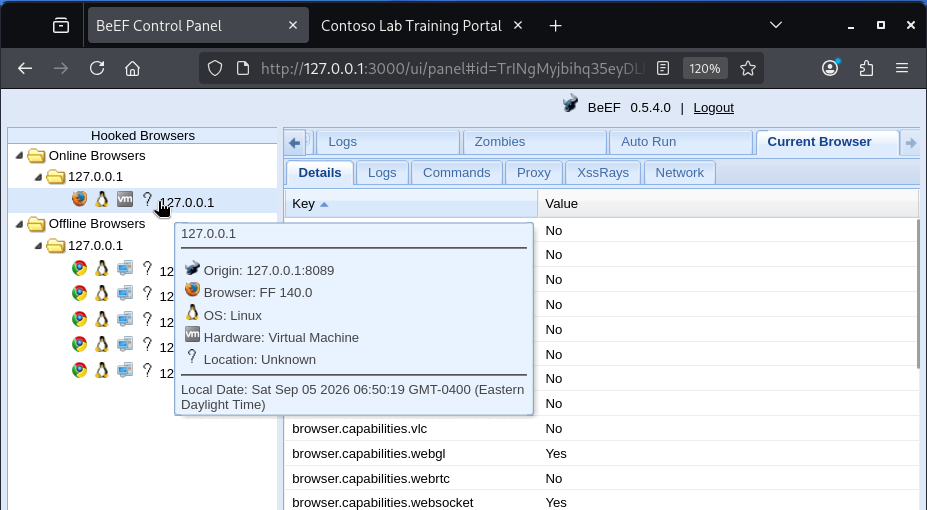Open extensions puzzle icon
Screen dimensions: 927x510
[x=866, y=69]
